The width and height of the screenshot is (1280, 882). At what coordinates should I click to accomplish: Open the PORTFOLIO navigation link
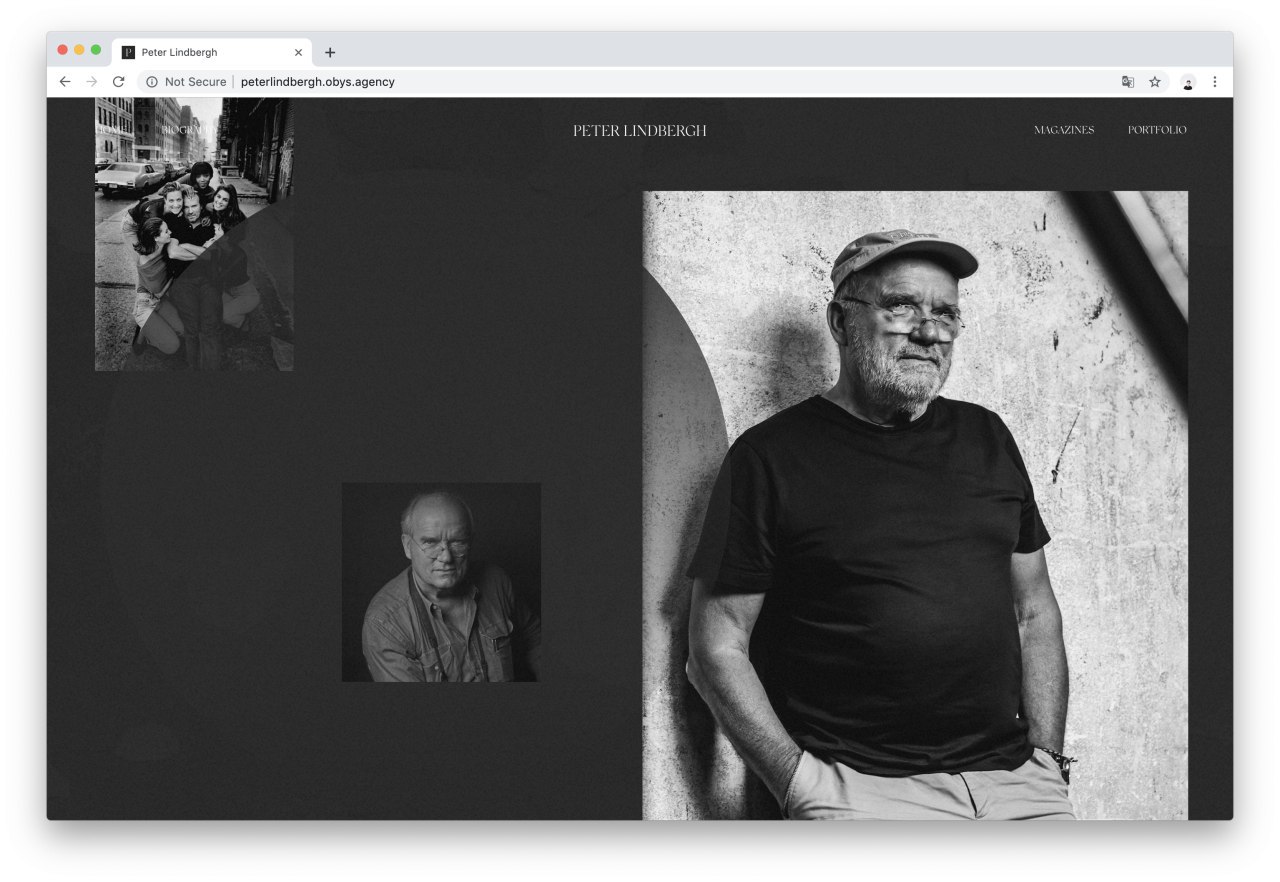coord(1157,130)
